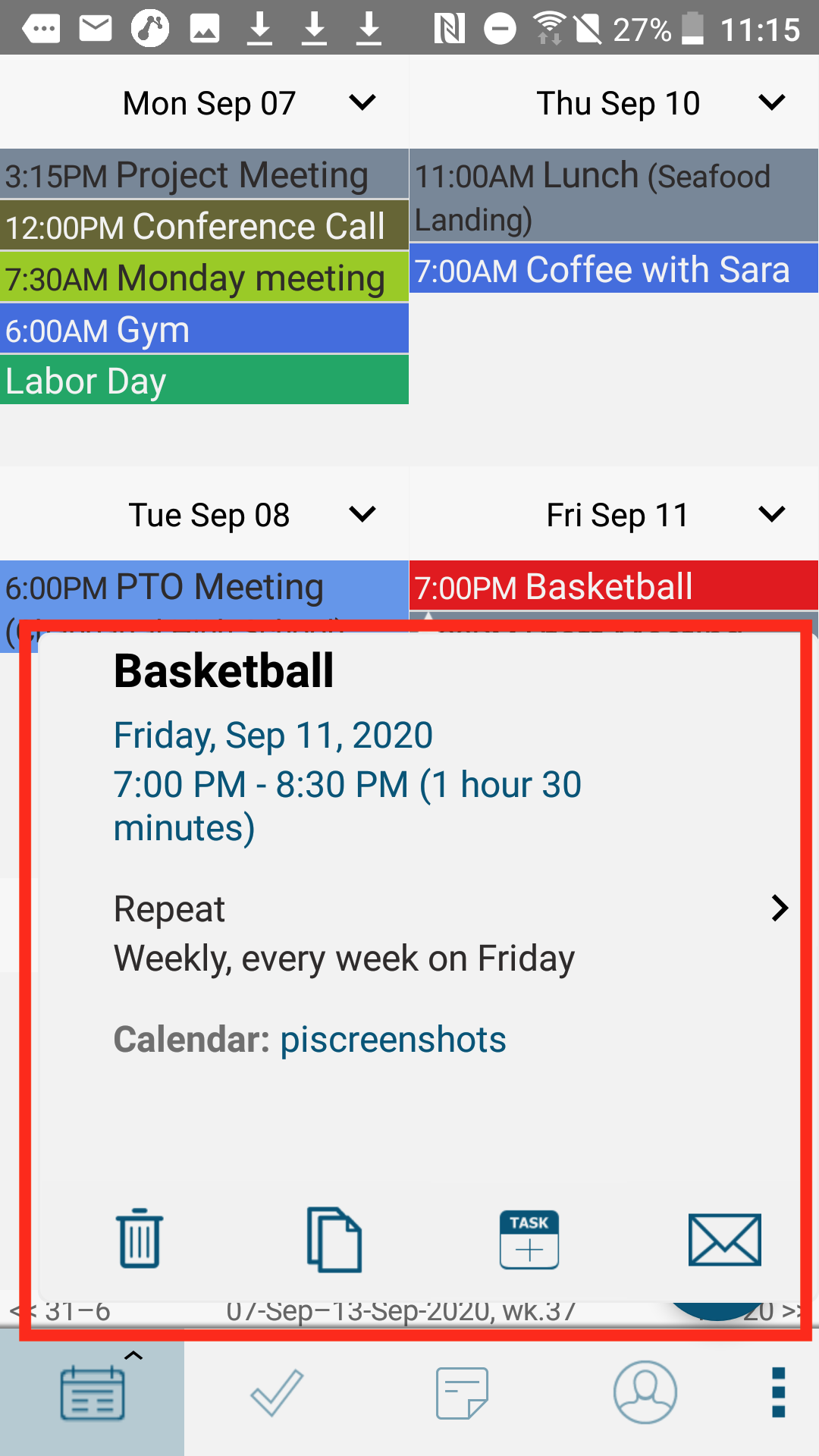The width and height of the screenshot is (819, 1456).
Task: Expand the Thu Sep 10 dropdown arrow
Action: (x=771, y=102)
